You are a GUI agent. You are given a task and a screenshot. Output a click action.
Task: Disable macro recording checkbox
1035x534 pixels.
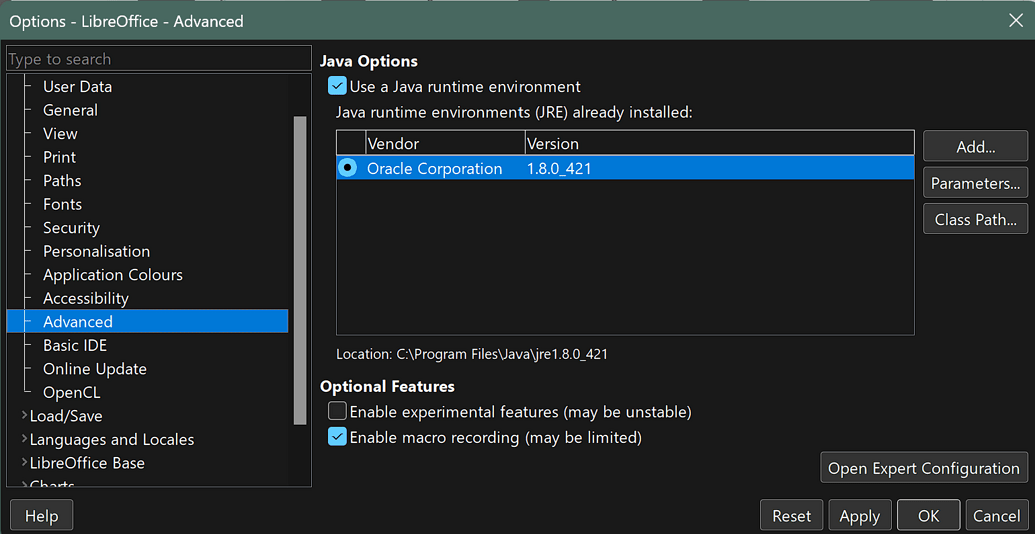(x=337, y=436)
